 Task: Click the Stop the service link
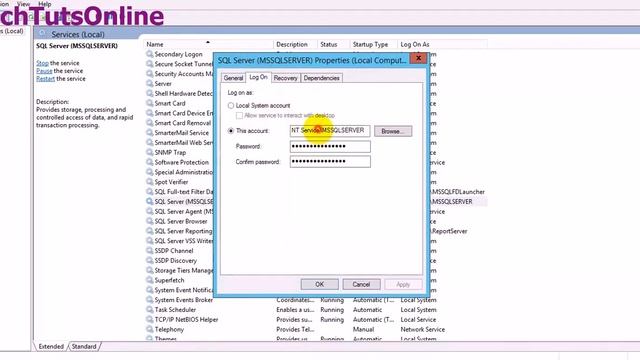42,63
